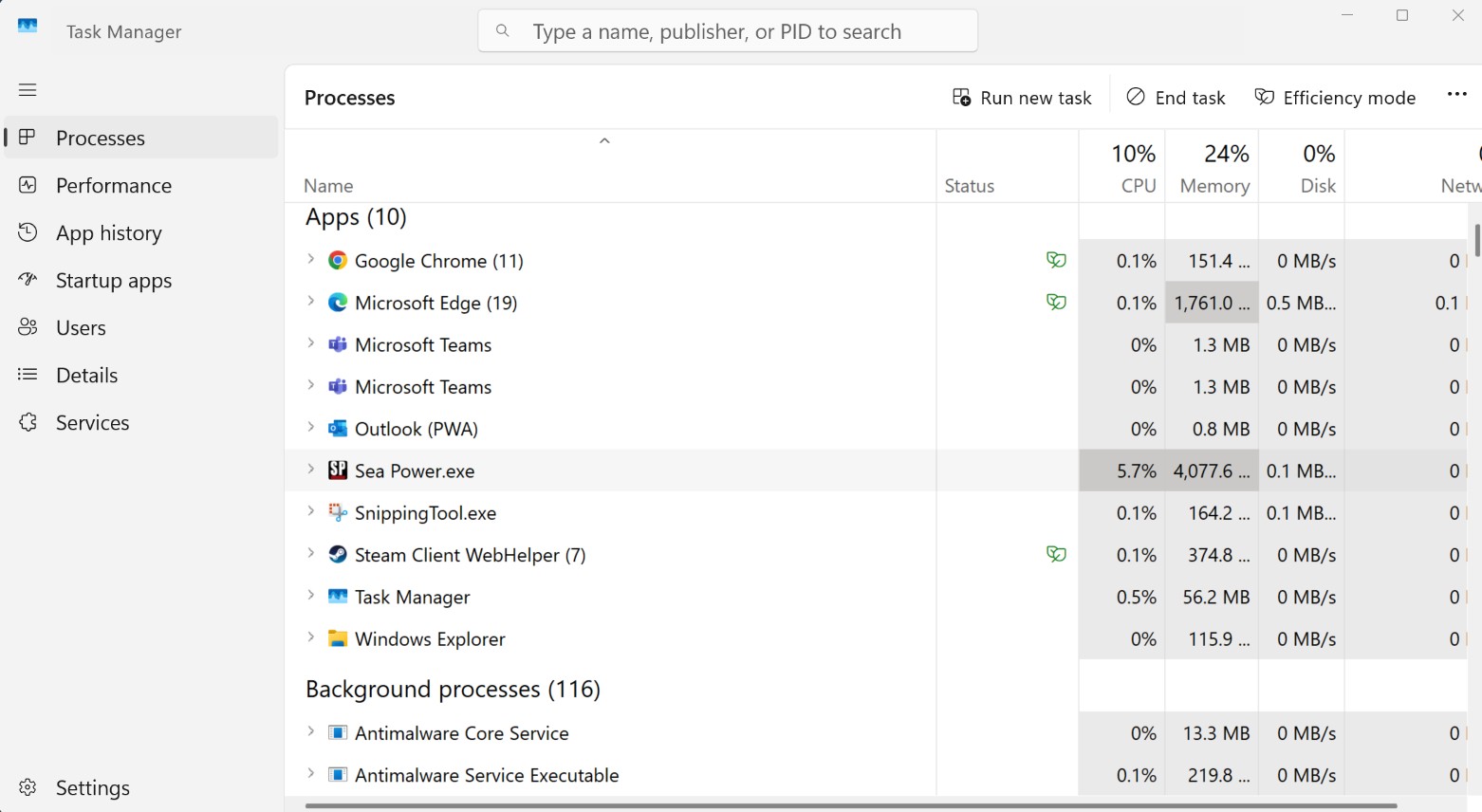Sort by Disk column header
The image size is (1482, 812).
pos(1302,167)
